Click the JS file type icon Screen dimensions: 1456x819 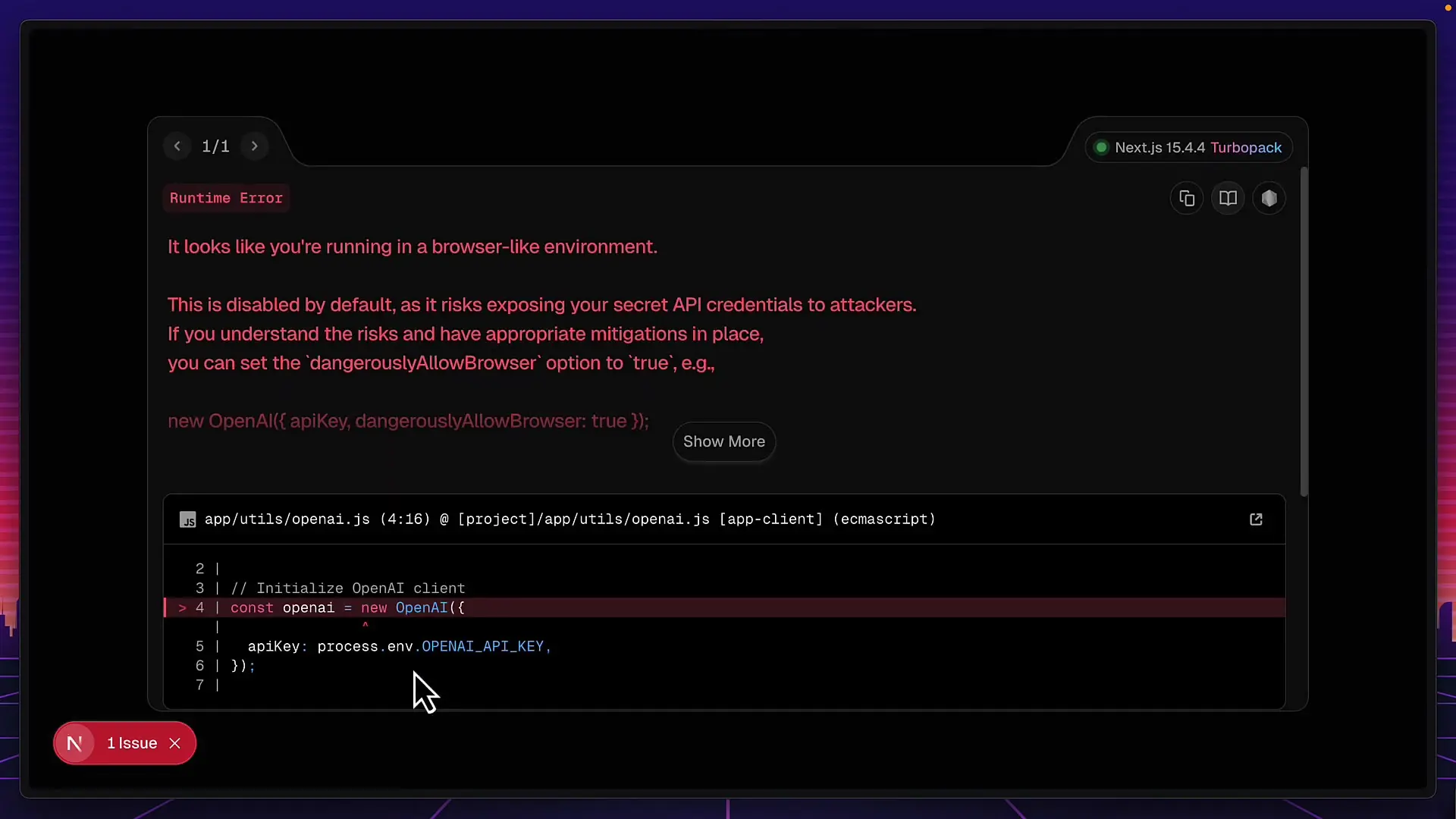point(187,519)
